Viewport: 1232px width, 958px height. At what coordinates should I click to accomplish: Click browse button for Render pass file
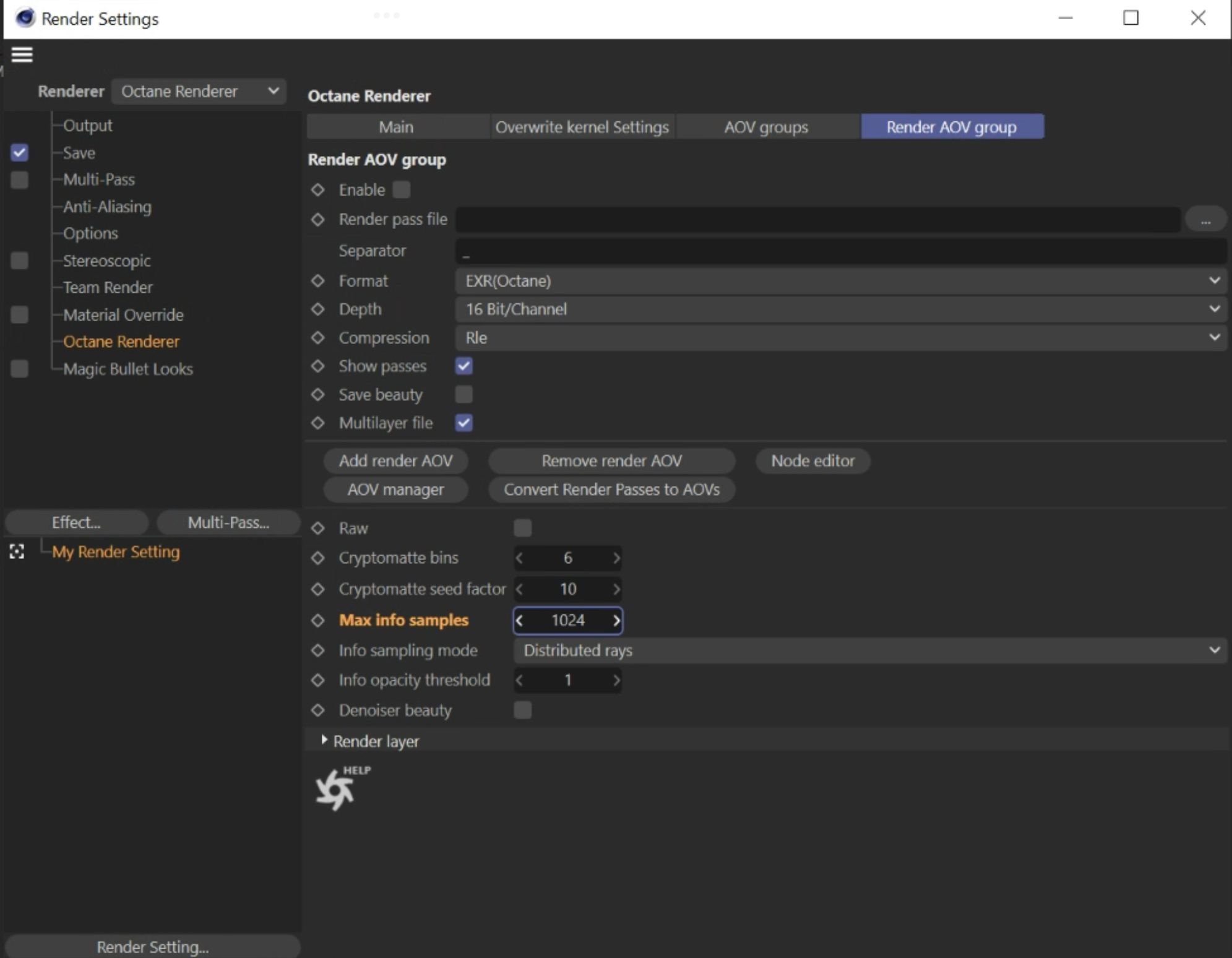tap(1205, 220)
